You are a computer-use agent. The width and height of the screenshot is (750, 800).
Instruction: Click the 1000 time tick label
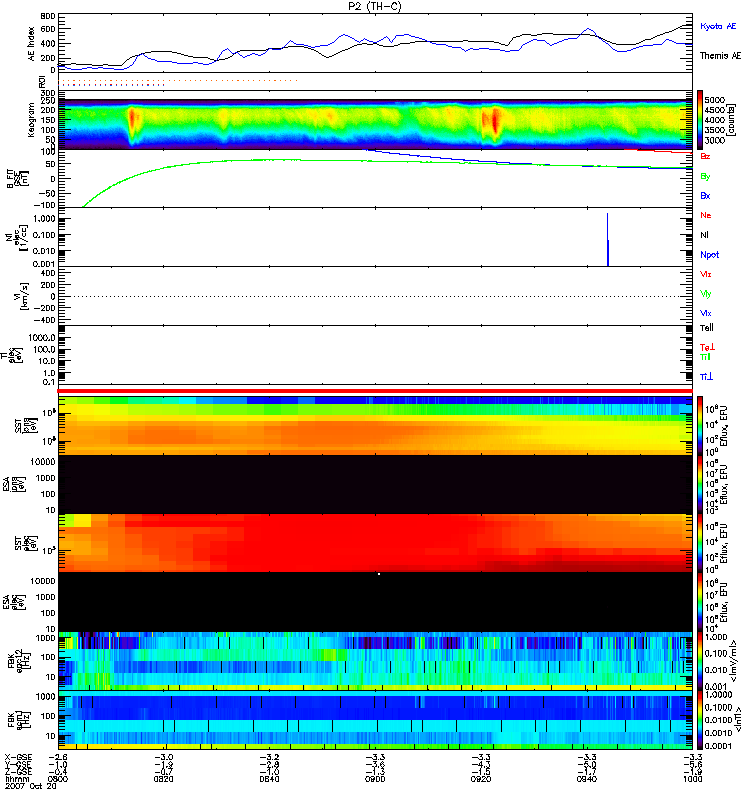click(692, 779)
